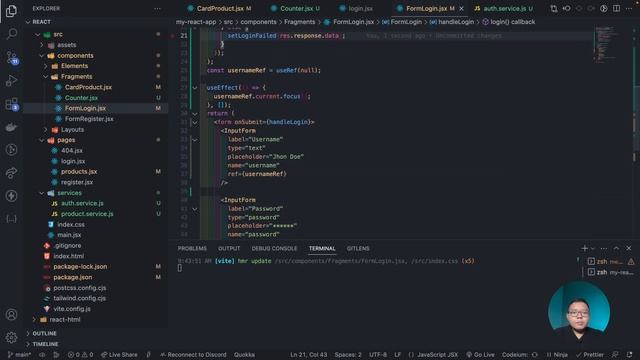Click Ln 21, Col 43 cursor position
Image resolution: width=640 pixels, height=360 pixels.
[309, 355]
